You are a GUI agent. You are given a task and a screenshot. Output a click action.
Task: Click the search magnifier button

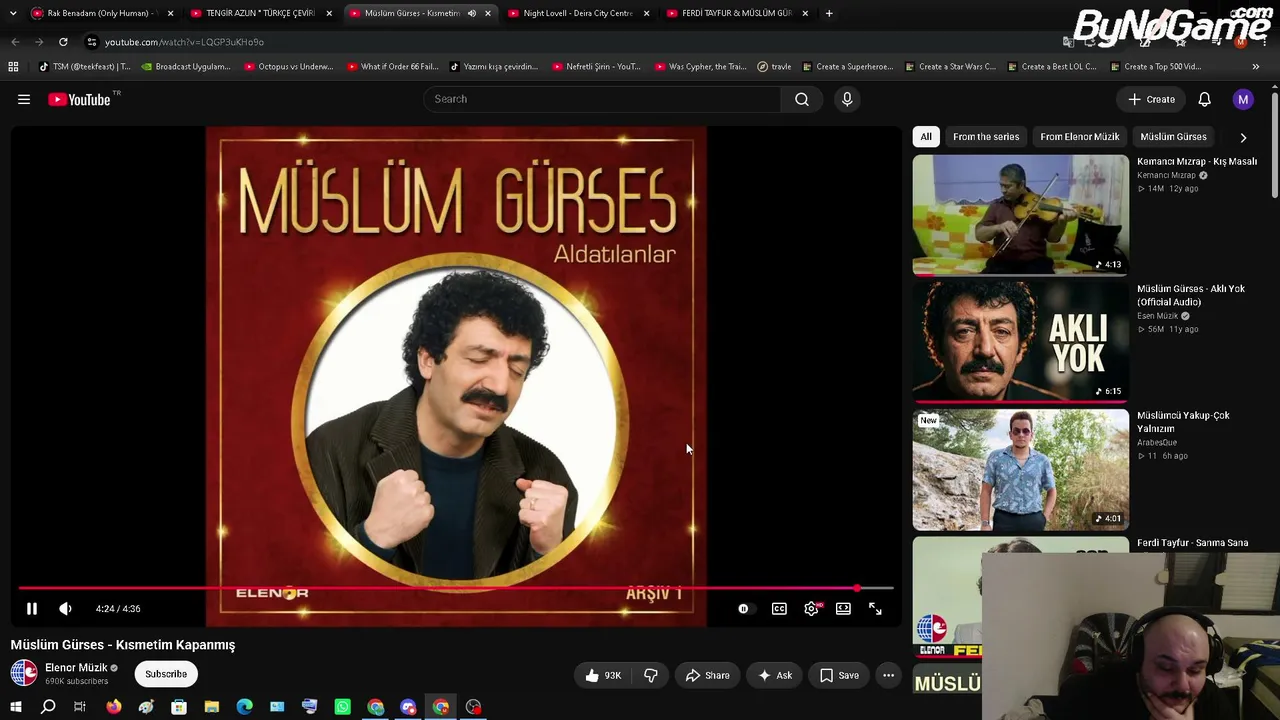(x=802, y=99)
